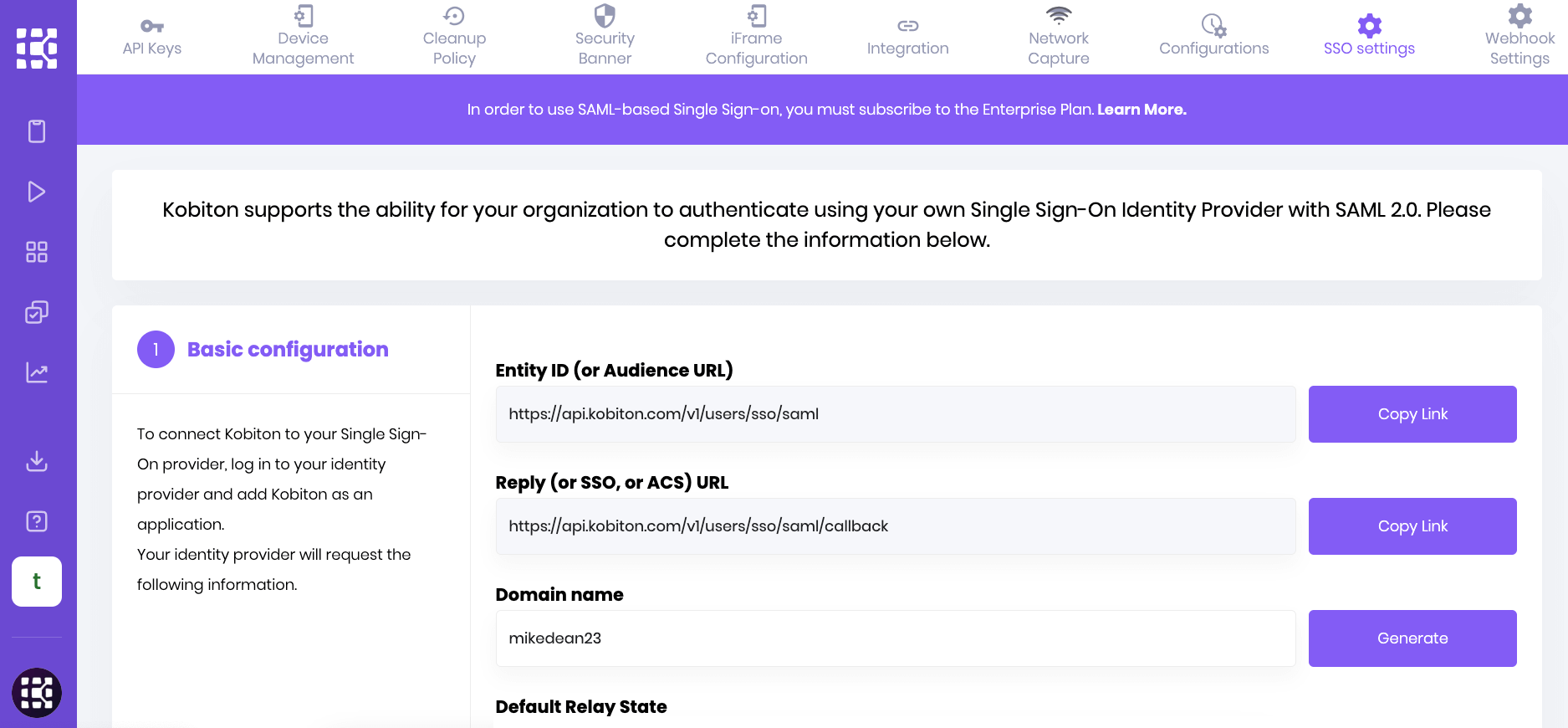The image size is (1568, 728).
Task: Click the Network Capture wifi icon
Action: pos(1059,16)
